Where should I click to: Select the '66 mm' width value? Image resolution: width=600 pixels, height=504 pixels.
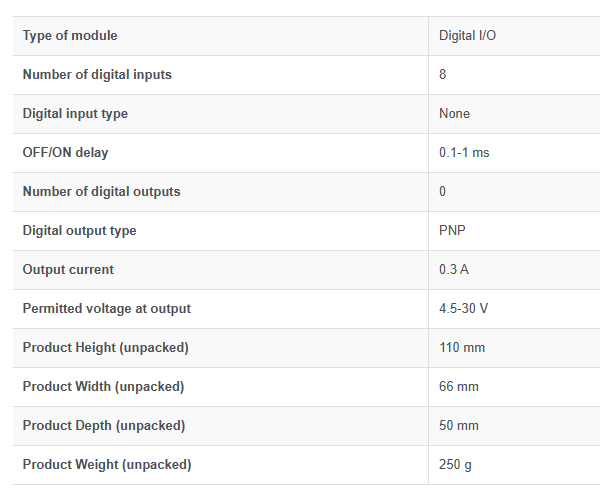[458, 387]
